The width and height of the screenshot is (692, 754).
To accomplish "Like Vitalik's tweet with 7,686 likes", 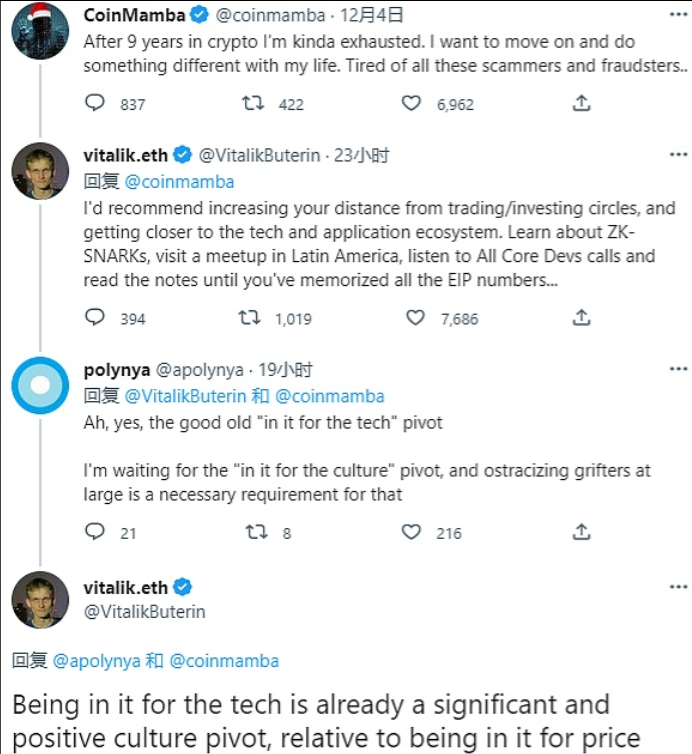I will pos(415,318).
